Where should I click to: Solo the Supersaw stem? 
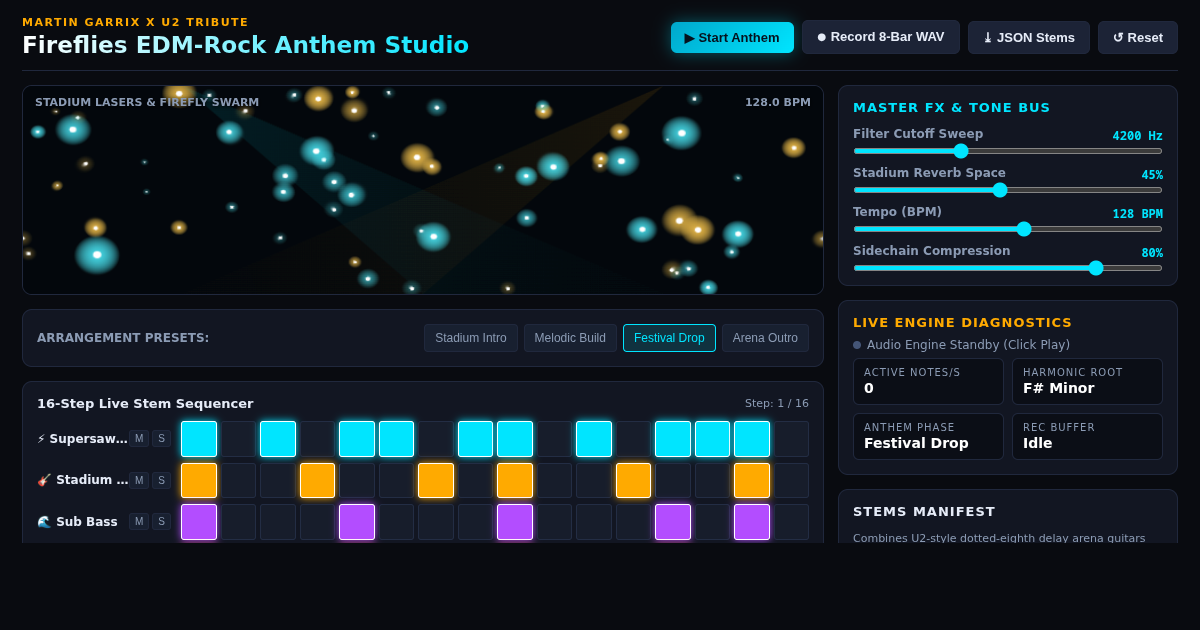pyautogui.click(x=161, y=439)
